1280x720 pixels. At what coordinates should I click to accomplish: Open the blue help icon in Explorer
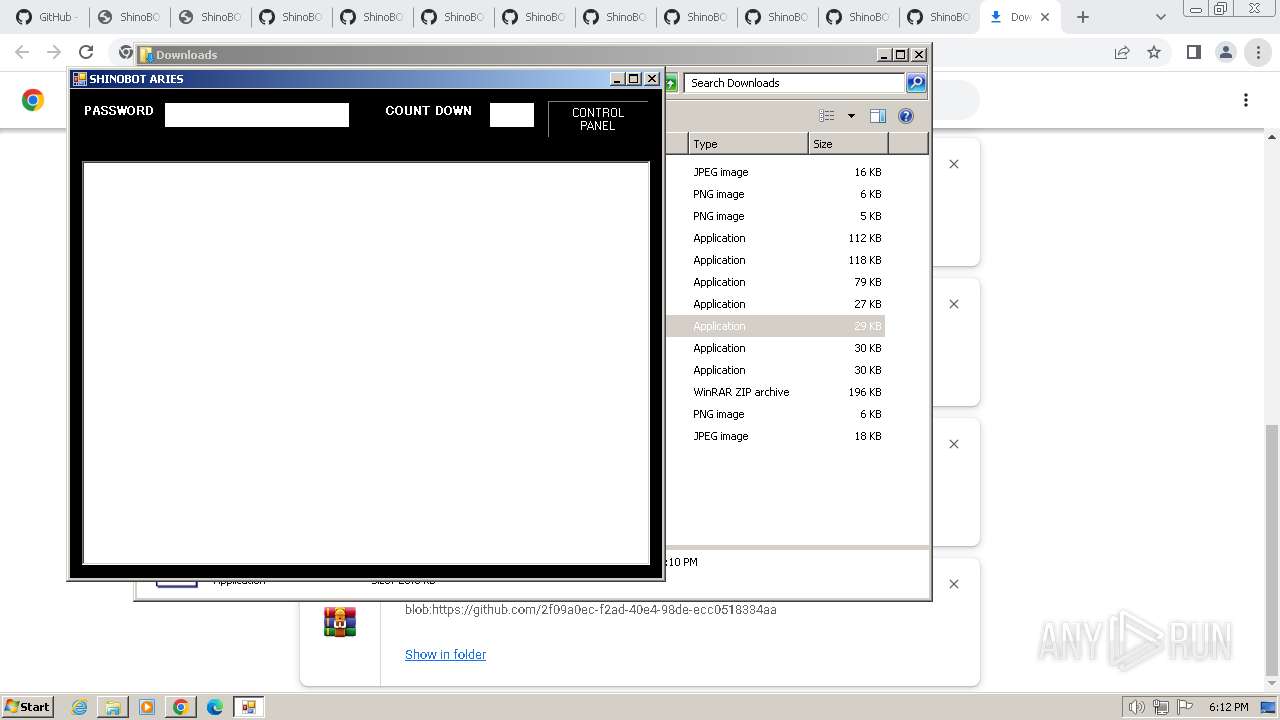tap(906, 116)
